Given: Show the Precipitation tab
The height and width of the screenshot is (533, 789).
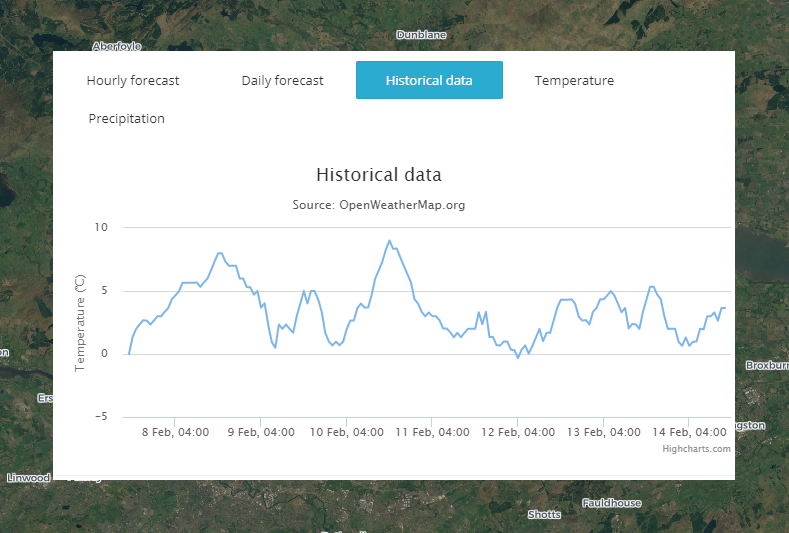Looking at the screenshot, I should click(126, 118).
